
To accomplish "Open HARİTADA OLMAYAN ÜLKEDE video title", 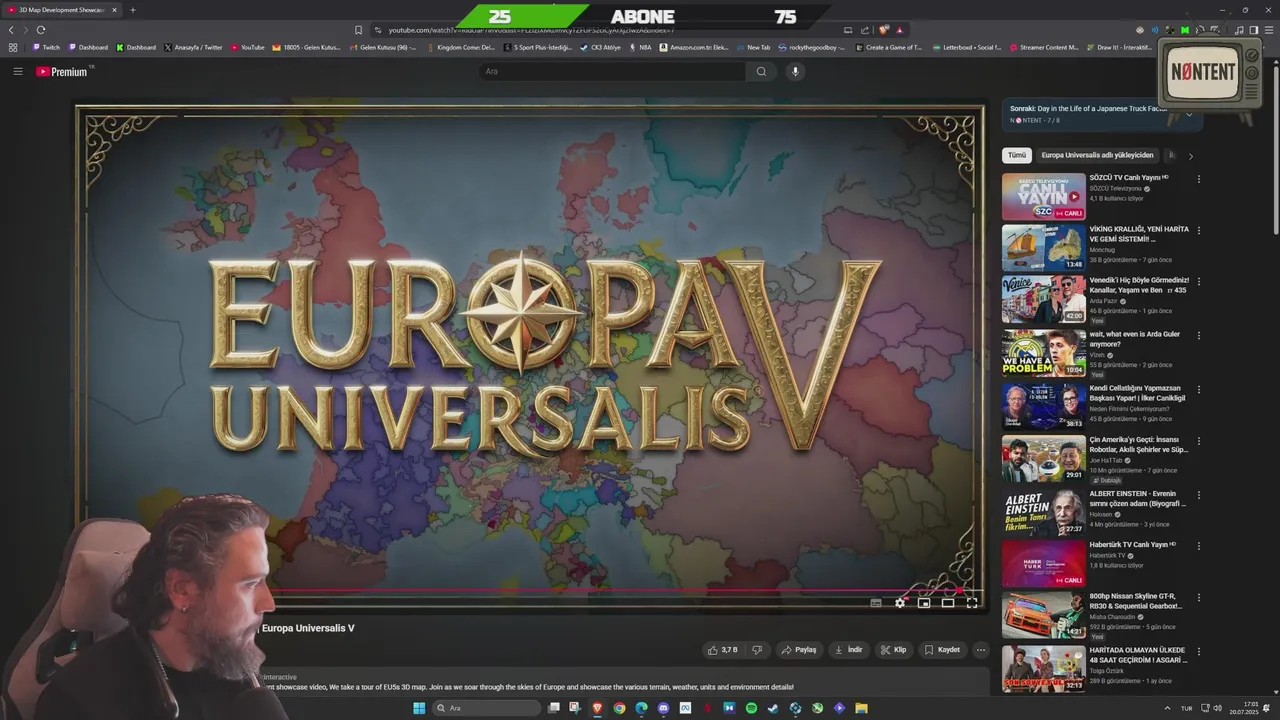I will (x=1139, y=655).
